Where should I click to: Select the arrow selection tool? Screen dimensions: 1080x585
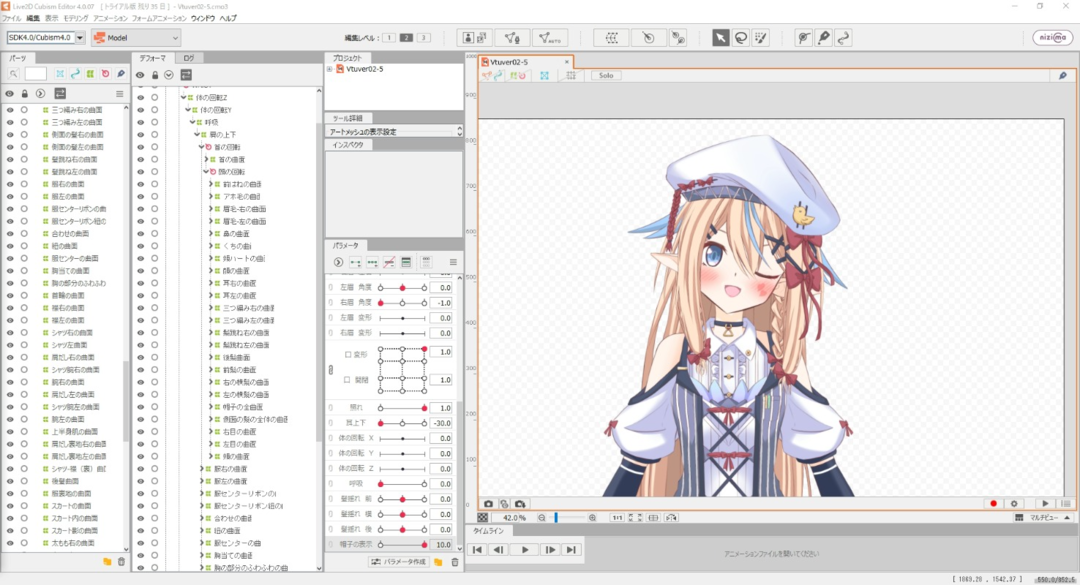(x=720, y=35)
